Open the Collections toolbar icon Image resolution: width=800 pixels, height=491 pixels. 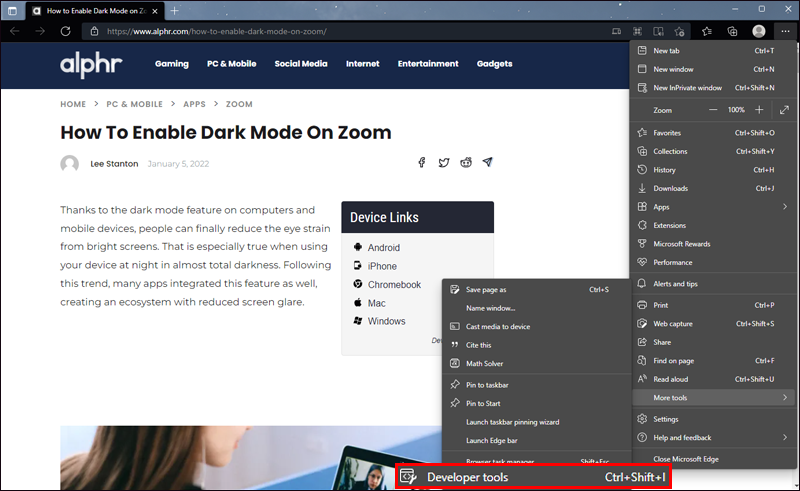[732, 31]
